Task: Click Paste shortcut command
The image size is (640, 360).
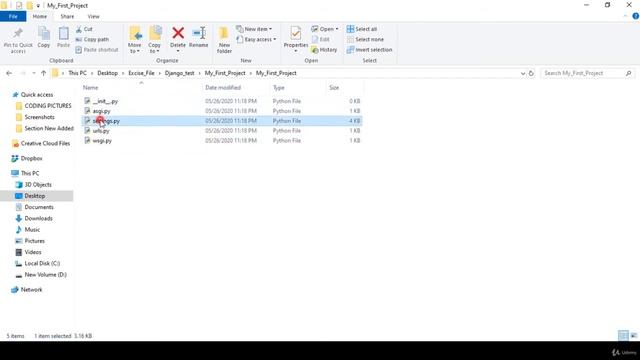Action: pyautogui.click(x=97, y=50)
